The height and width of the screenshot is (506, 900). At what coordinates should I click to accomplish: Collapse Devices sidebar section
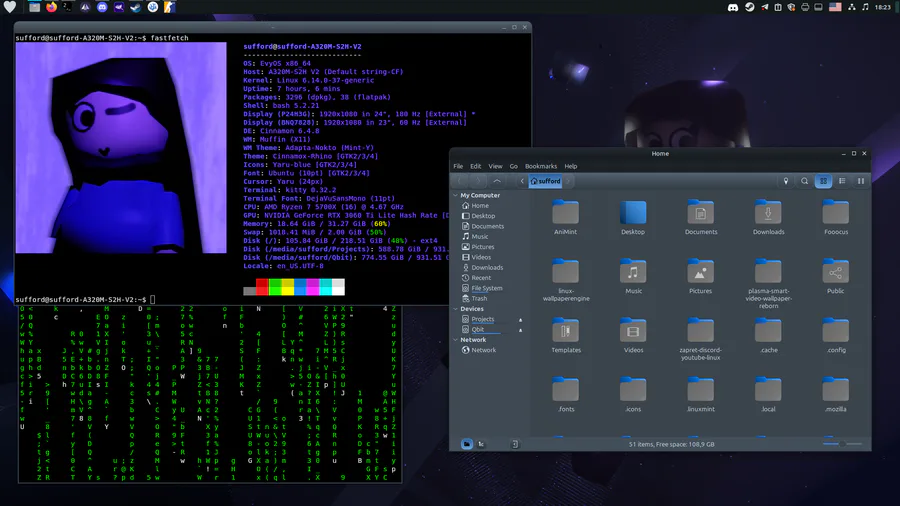[456, 309]
